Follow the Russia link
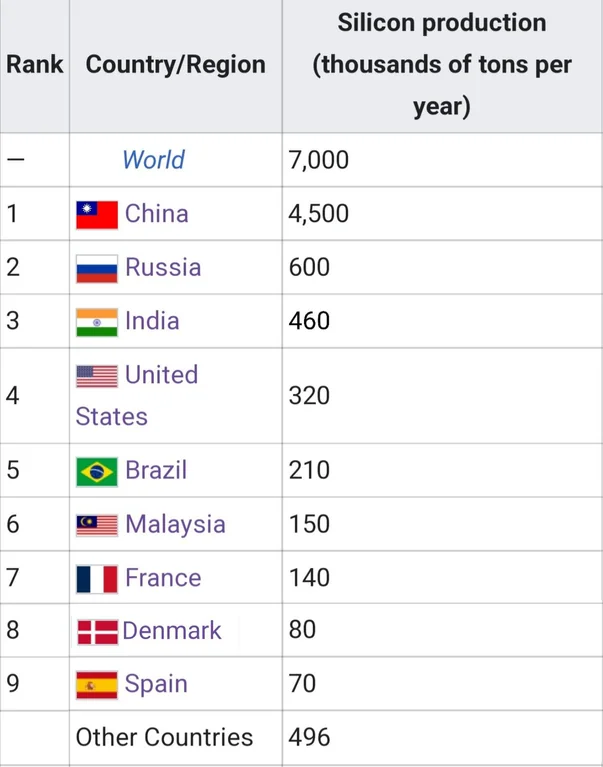This screenshot has height=767, width=603. click(163, 268)
